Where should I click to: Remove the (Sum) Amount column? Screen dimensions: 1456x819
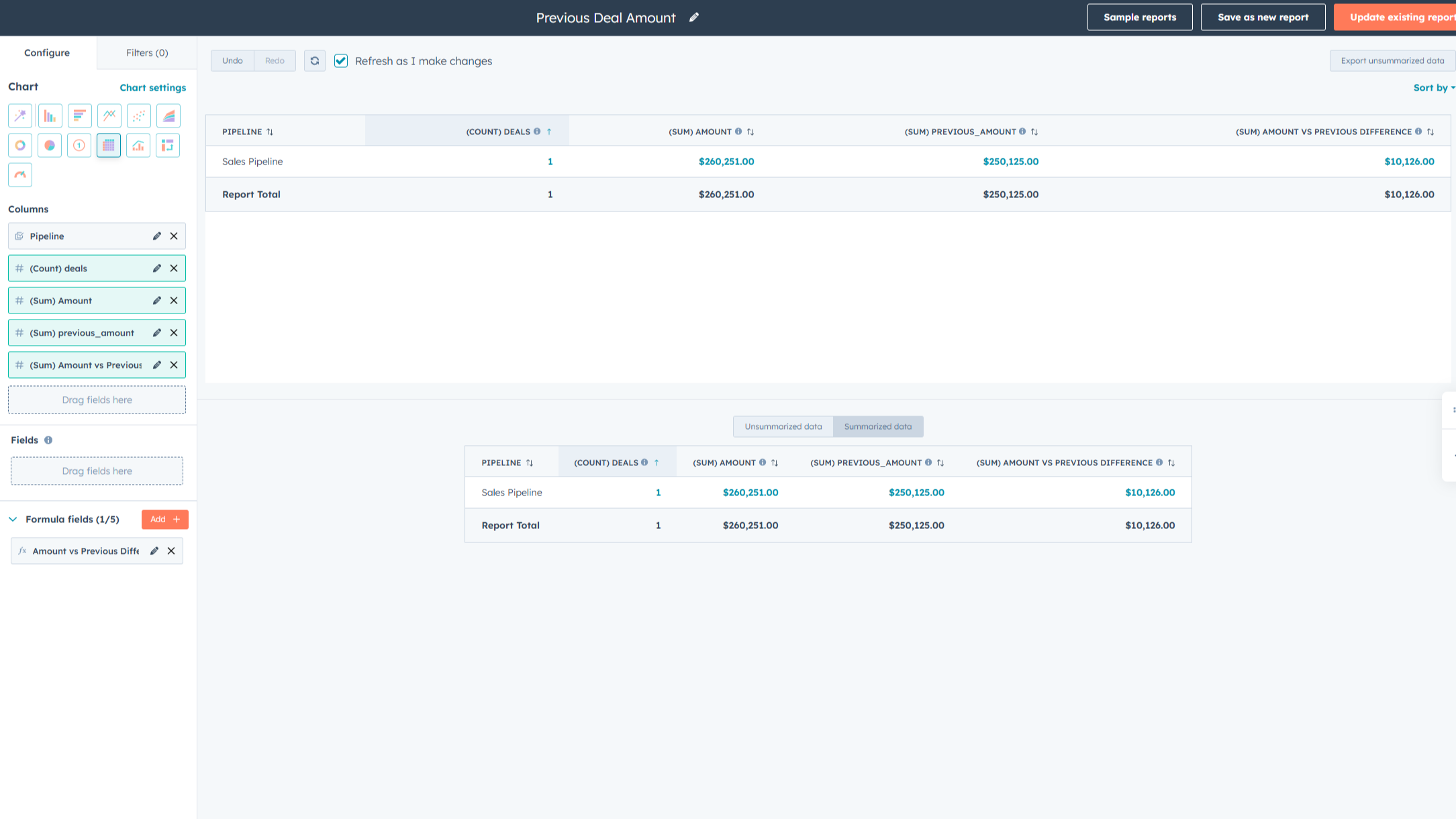174,300
